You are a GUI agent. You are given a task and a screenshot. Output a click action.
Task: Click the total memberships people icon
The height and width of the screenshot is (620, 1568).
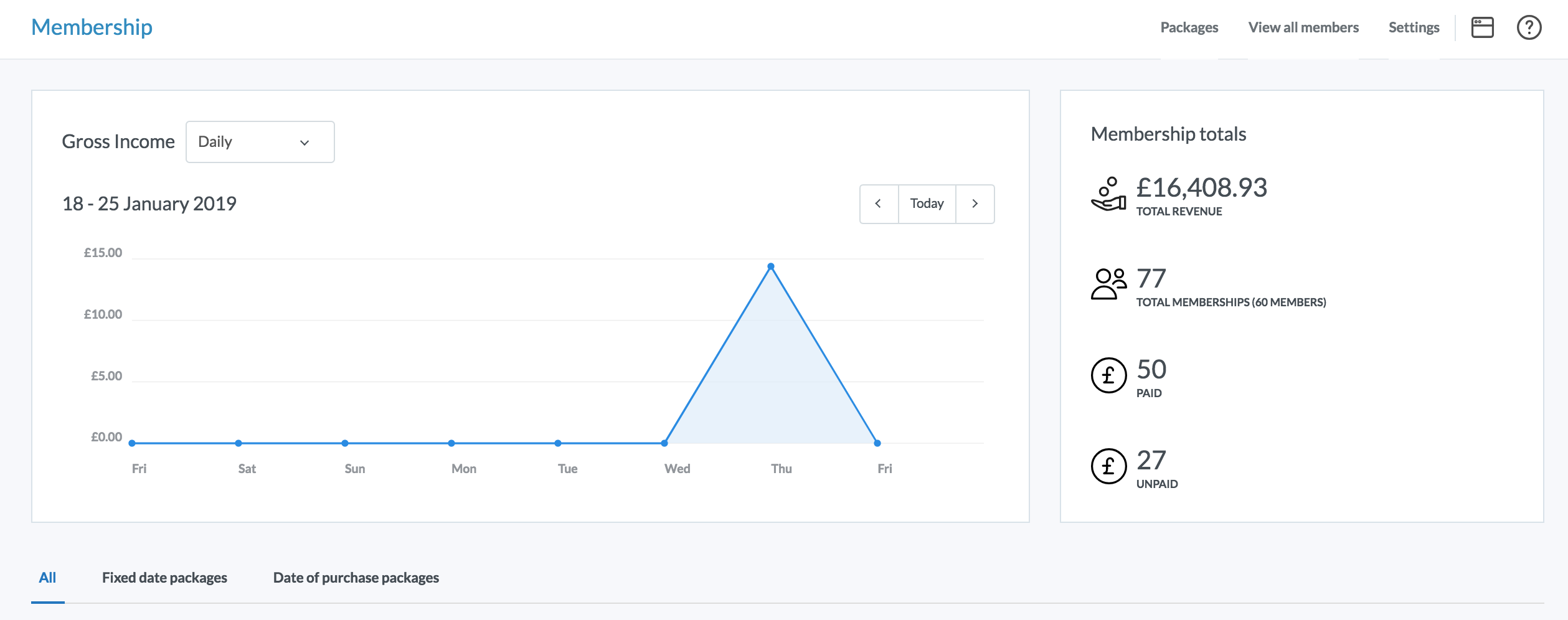pyautogui.click(x=1108, y=284)
